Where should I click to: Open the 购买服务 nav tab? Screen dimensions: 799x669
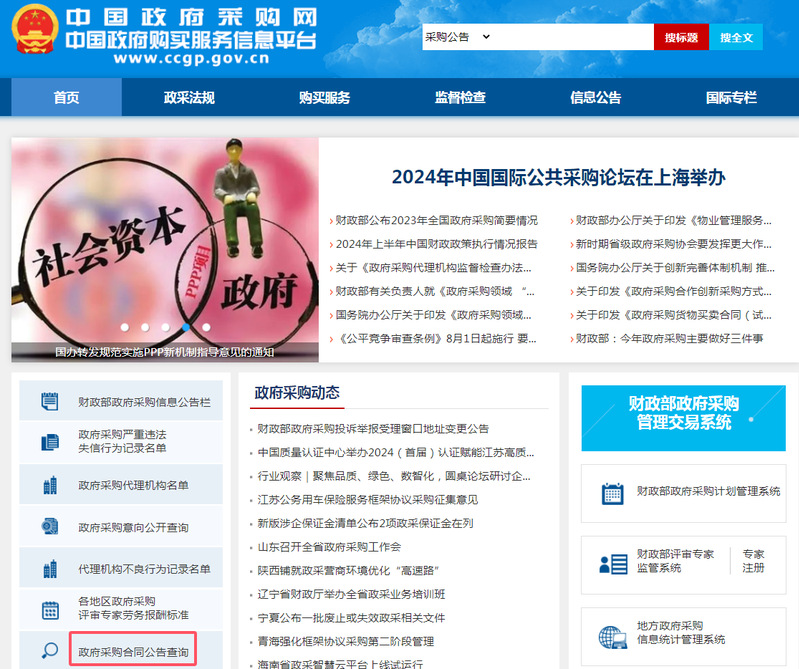[x=325, y=97]
